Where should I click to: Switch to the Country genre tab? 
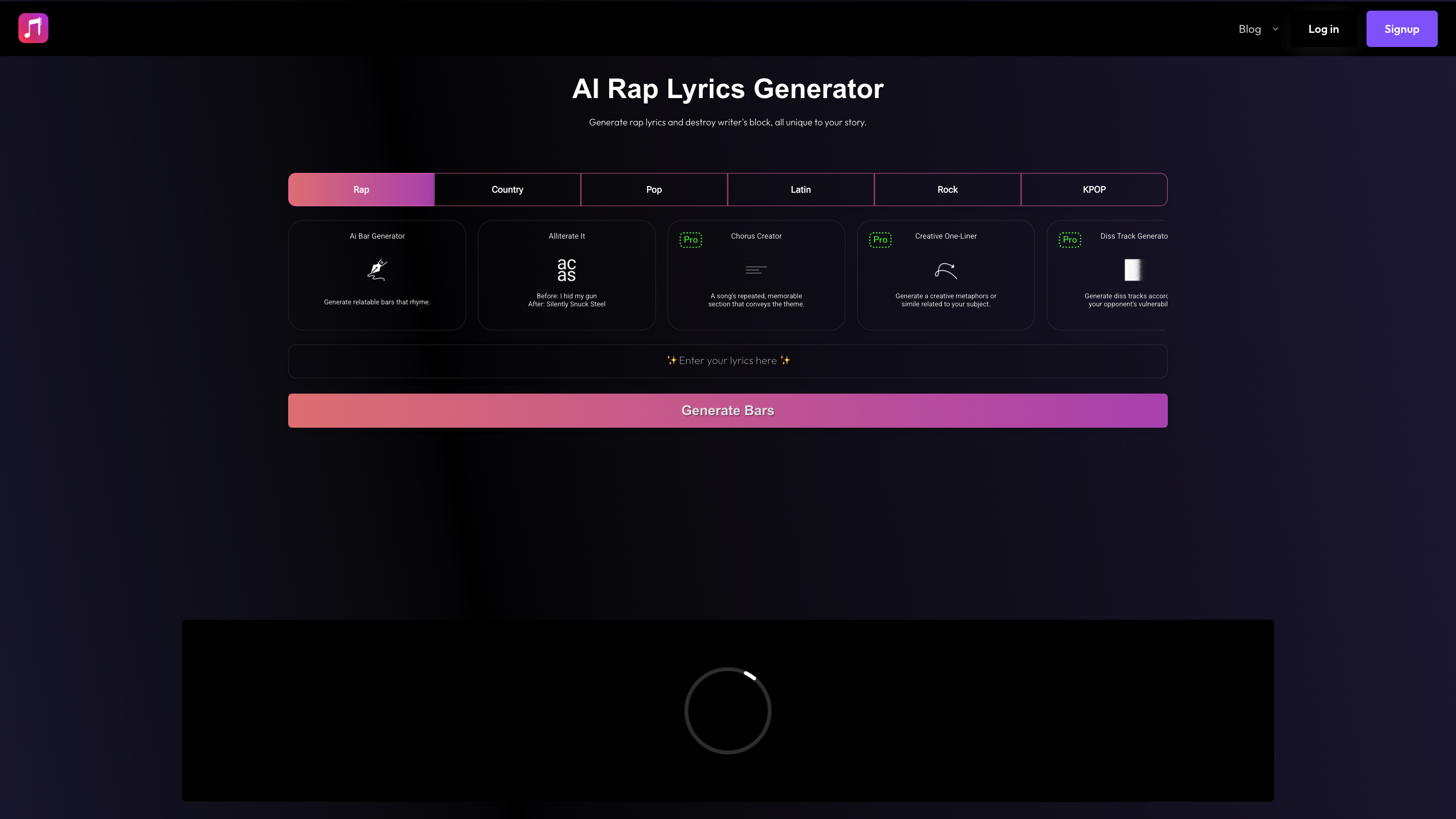click(x=507, y=190)
